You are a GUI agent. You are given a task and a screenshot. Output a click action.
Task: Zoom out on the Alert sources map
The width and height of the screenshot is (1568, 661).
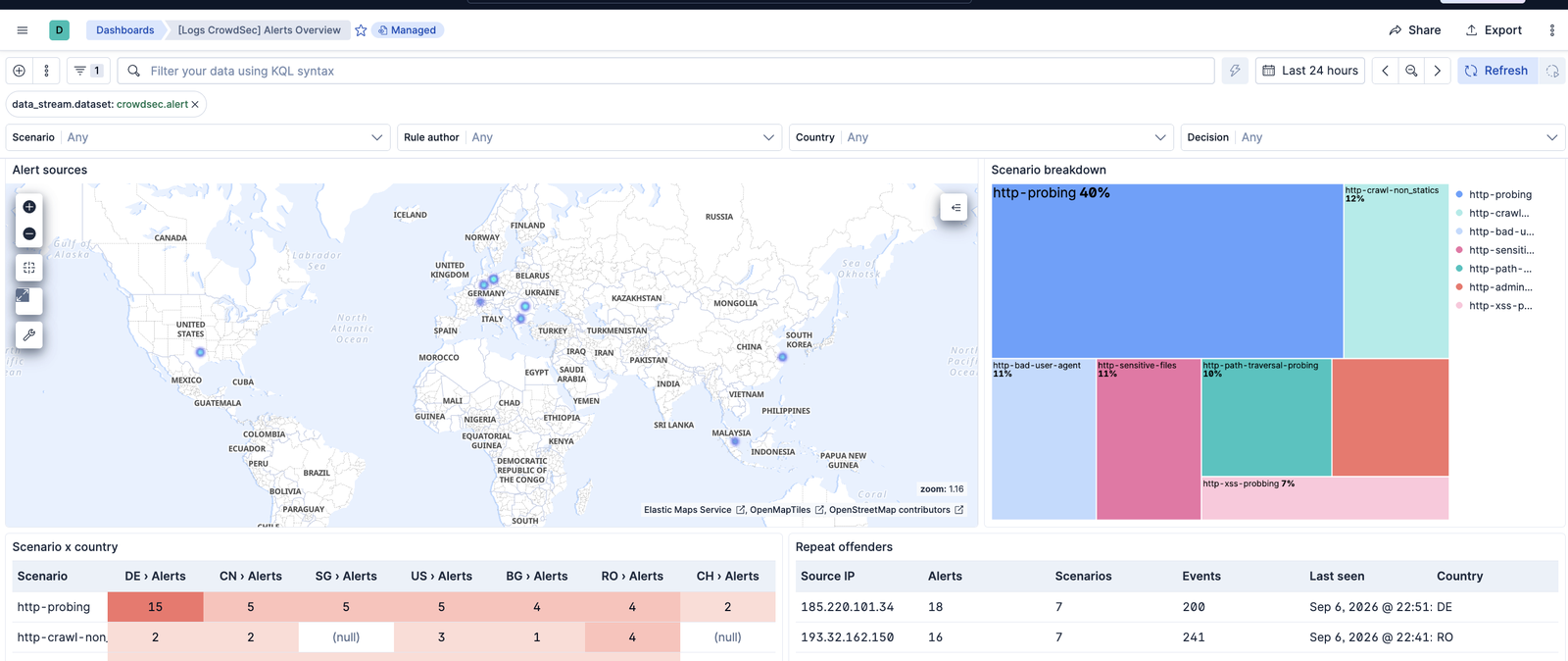pyautogui.click(x=29, y=233)
